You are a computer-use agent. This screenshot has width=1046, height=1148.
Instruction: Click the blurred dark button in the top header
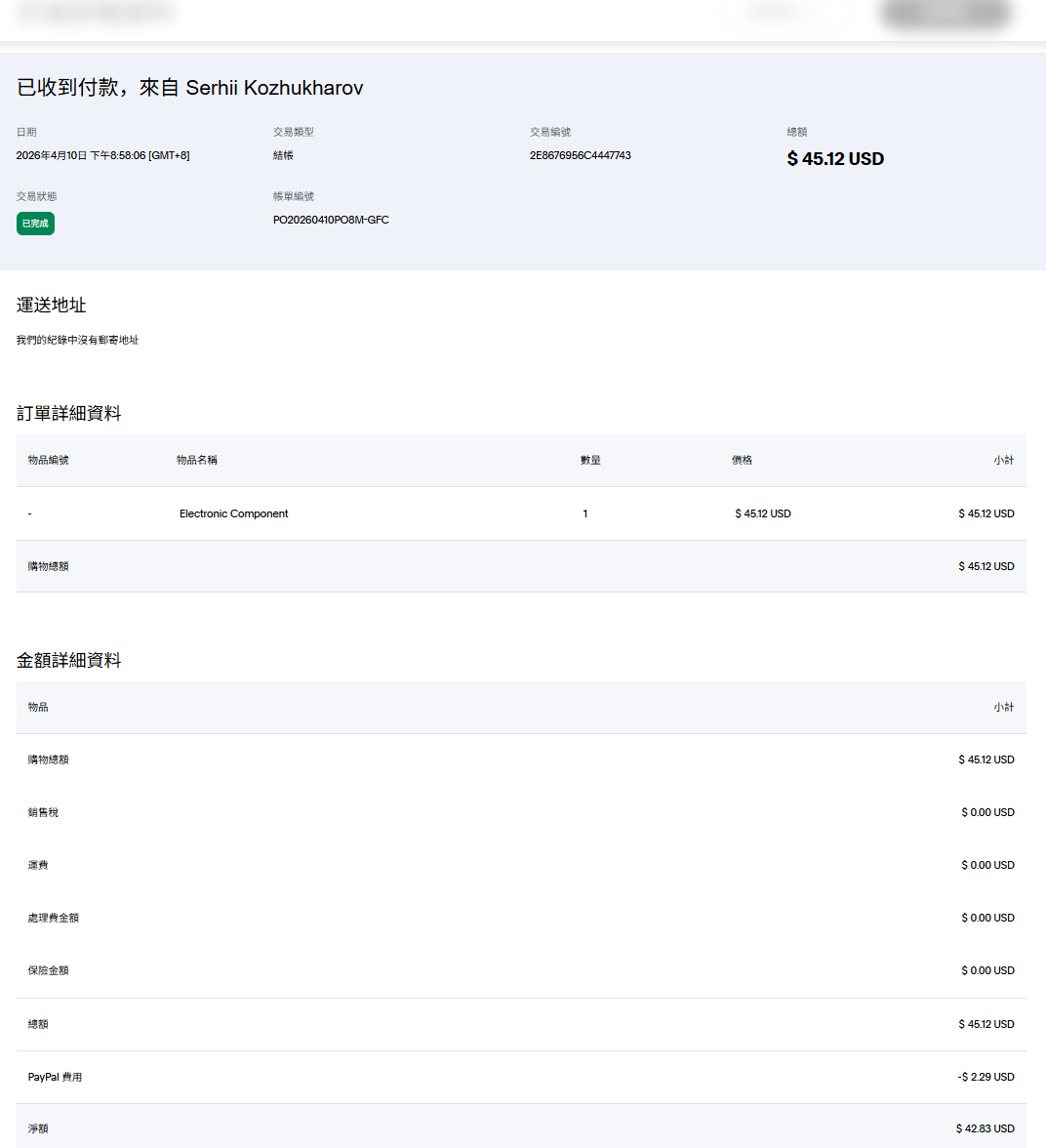pos(945,14)
